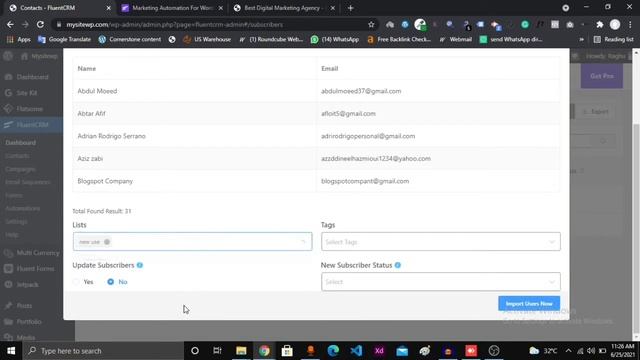640x360 pixels.
Task: Open Chrome extensions puzzle icon
Action: point(599,24)
